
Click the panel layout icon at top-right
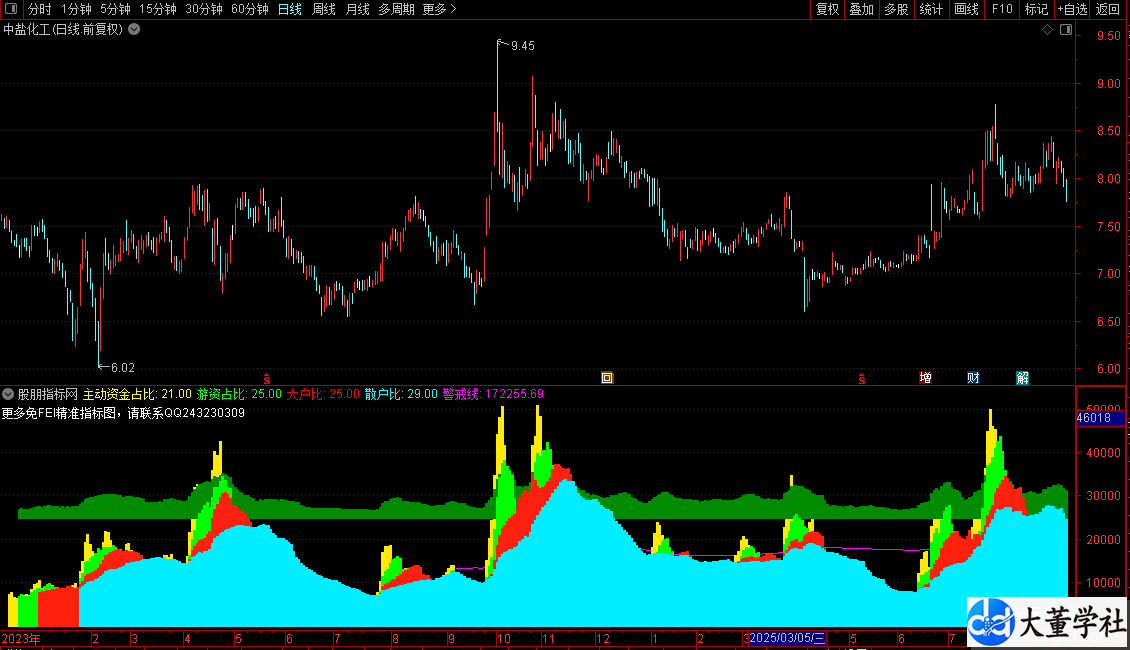point(1065,30)
